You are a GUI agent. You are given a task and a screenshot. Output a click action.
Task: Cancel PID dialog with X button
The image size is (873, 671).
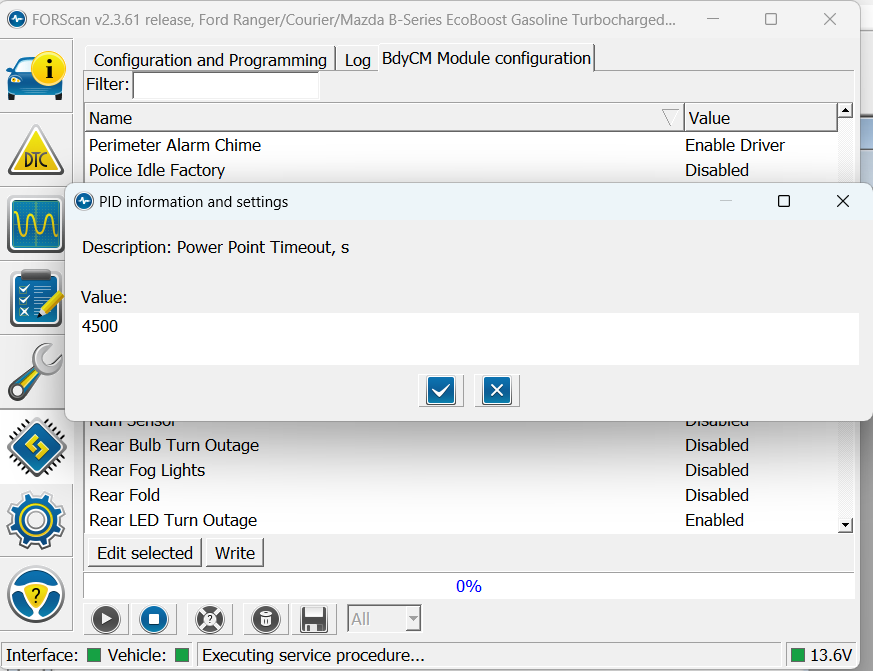tap(497, 390)
